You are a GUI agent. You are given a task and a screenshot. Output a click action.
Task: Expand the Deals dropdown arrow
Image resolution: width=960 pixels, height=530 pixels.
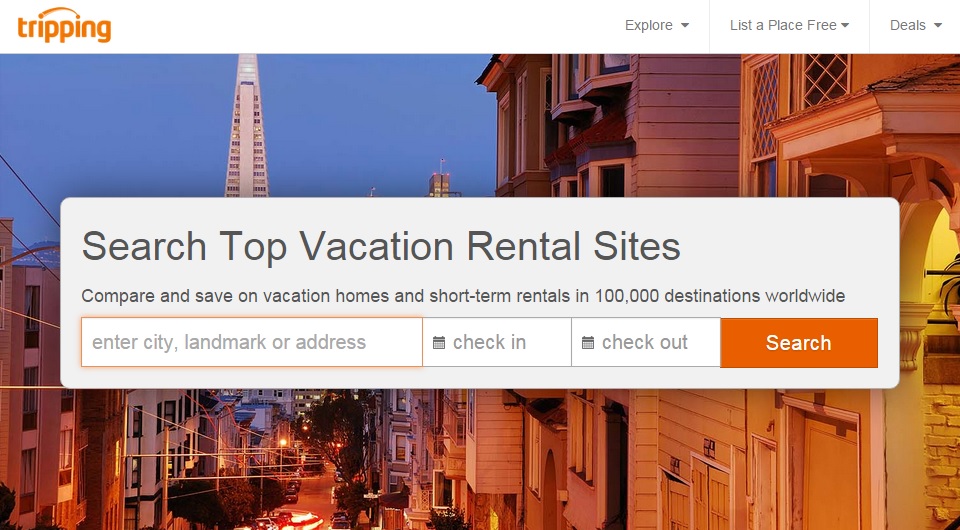[x=938, y=26]
